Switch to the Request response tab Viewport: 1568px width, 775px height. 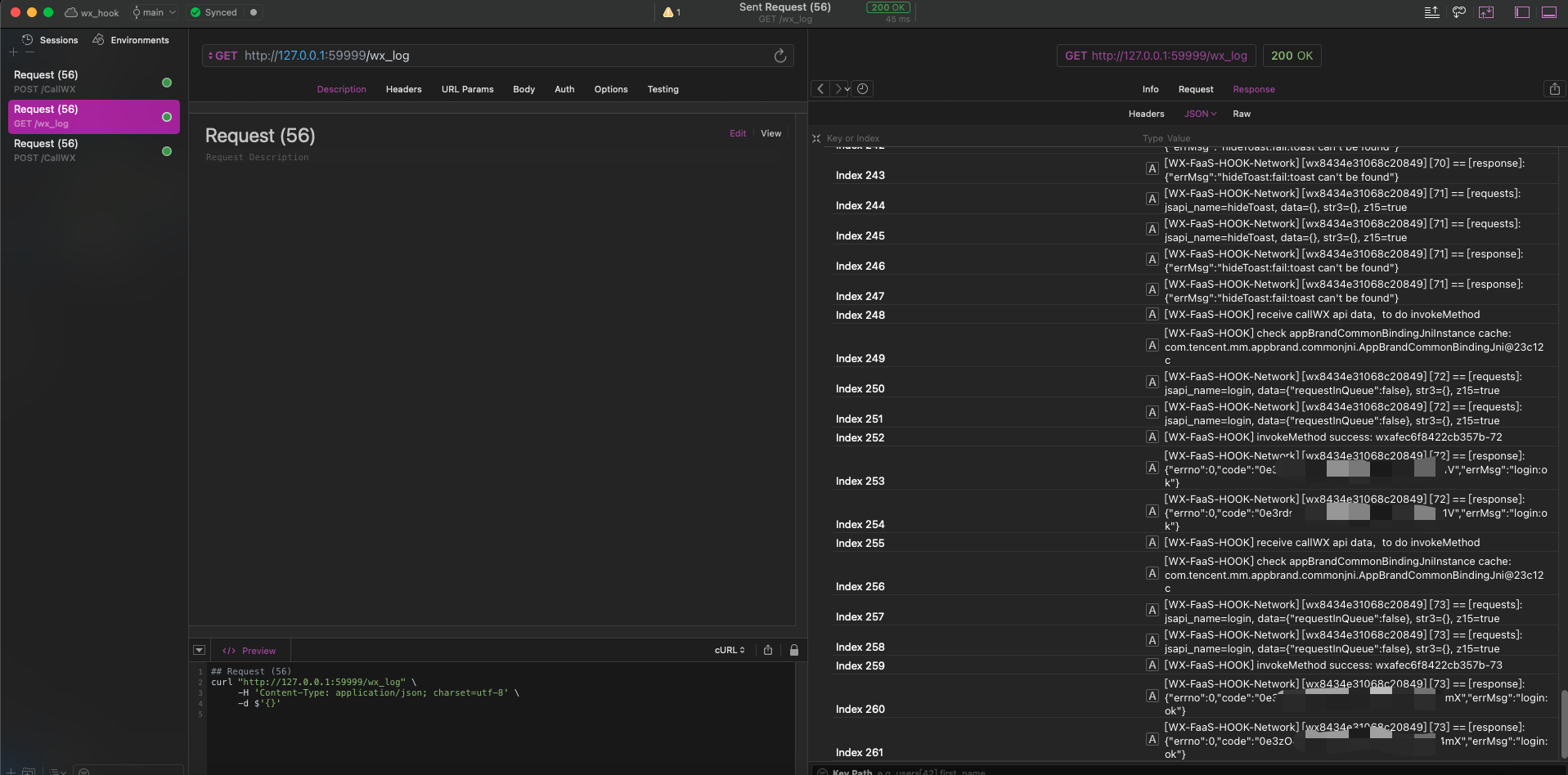(1196, 89)
